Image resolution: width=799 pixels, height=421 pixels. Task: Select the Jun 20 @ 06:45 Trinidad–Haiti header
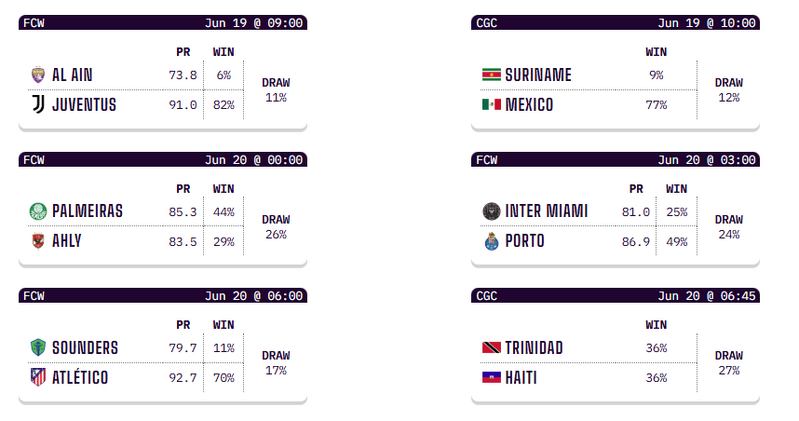615,296
